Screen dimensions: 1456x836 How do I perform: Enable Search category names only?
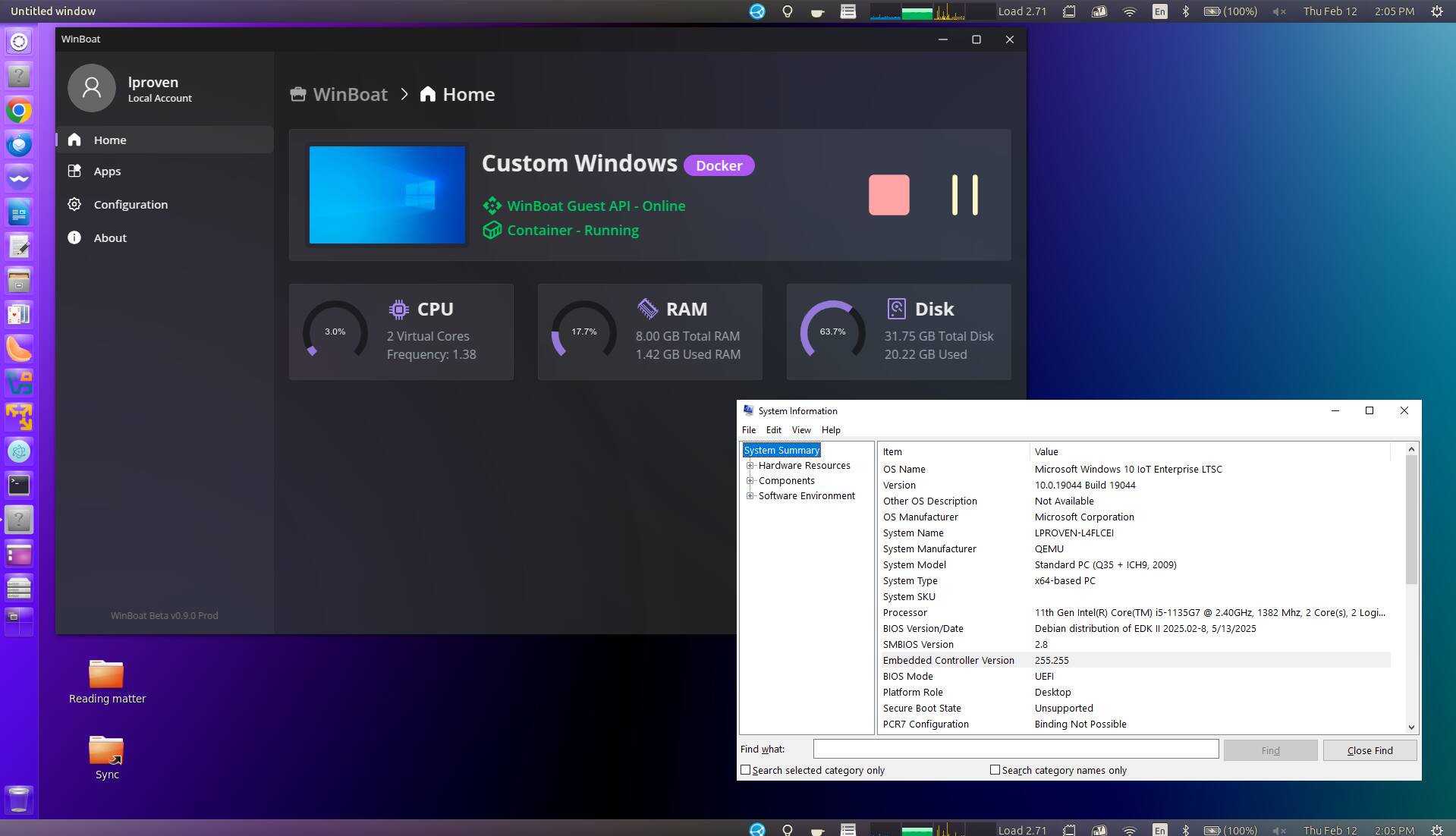tap(995, 770)
